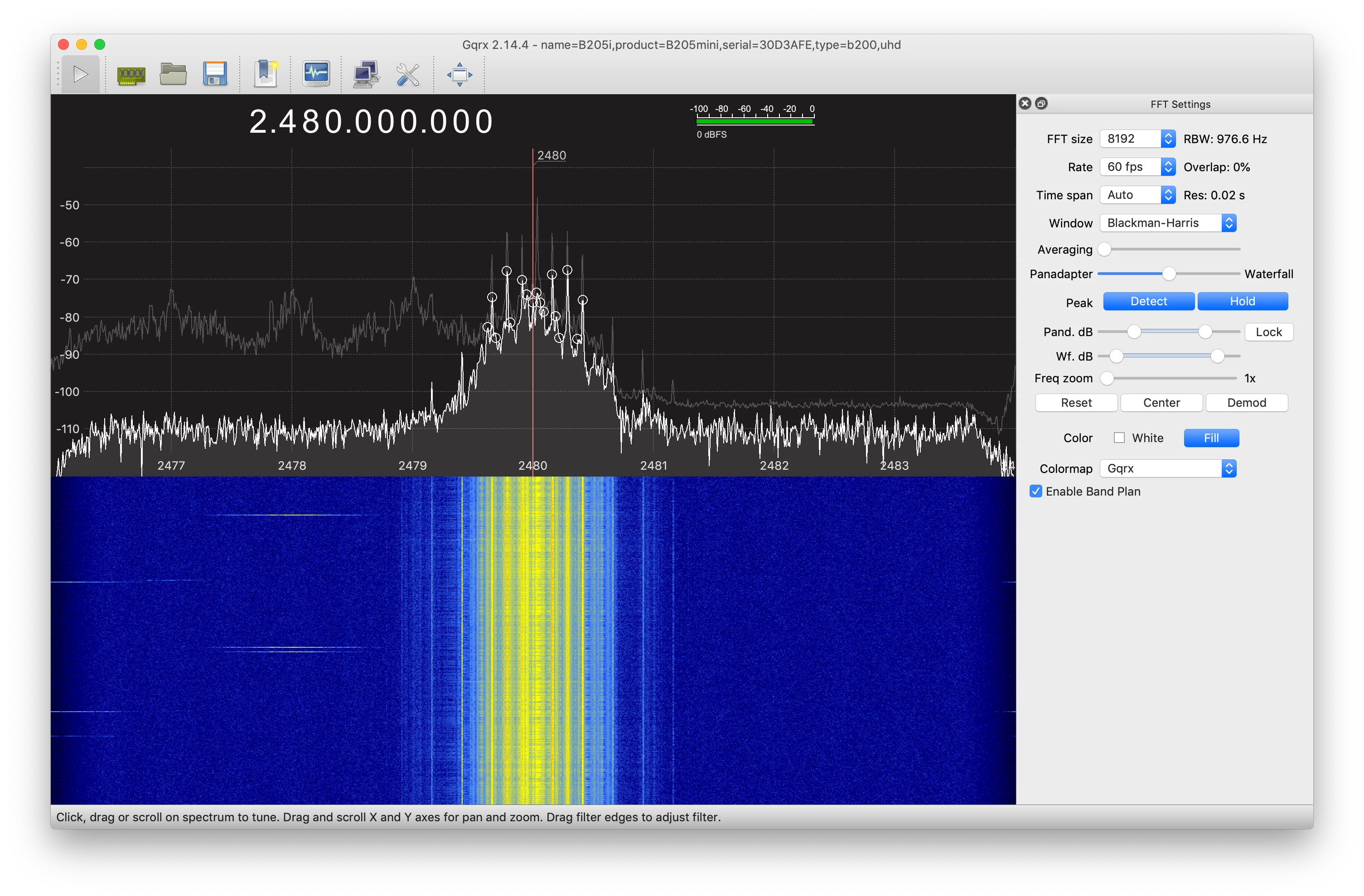Click the Center button
Image resolution: width=1364 pixels, height=896 pixels.
tap(1161, 402)
